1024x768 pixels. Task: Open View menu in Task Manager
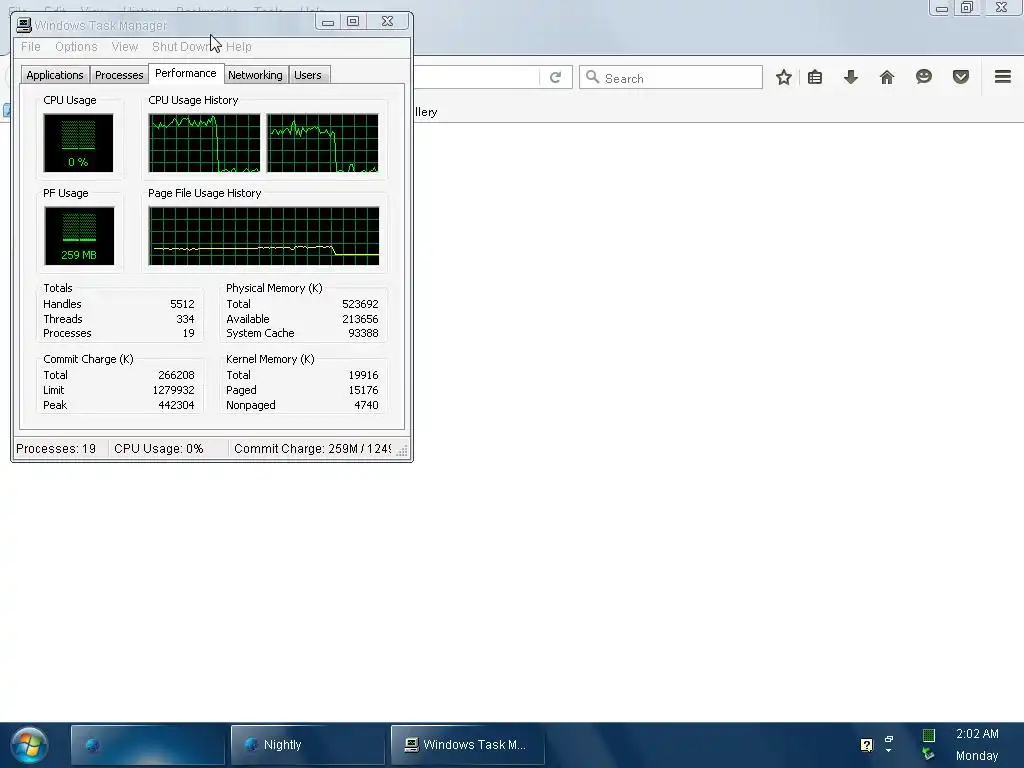pyautogui.click(x=125, y=47)
